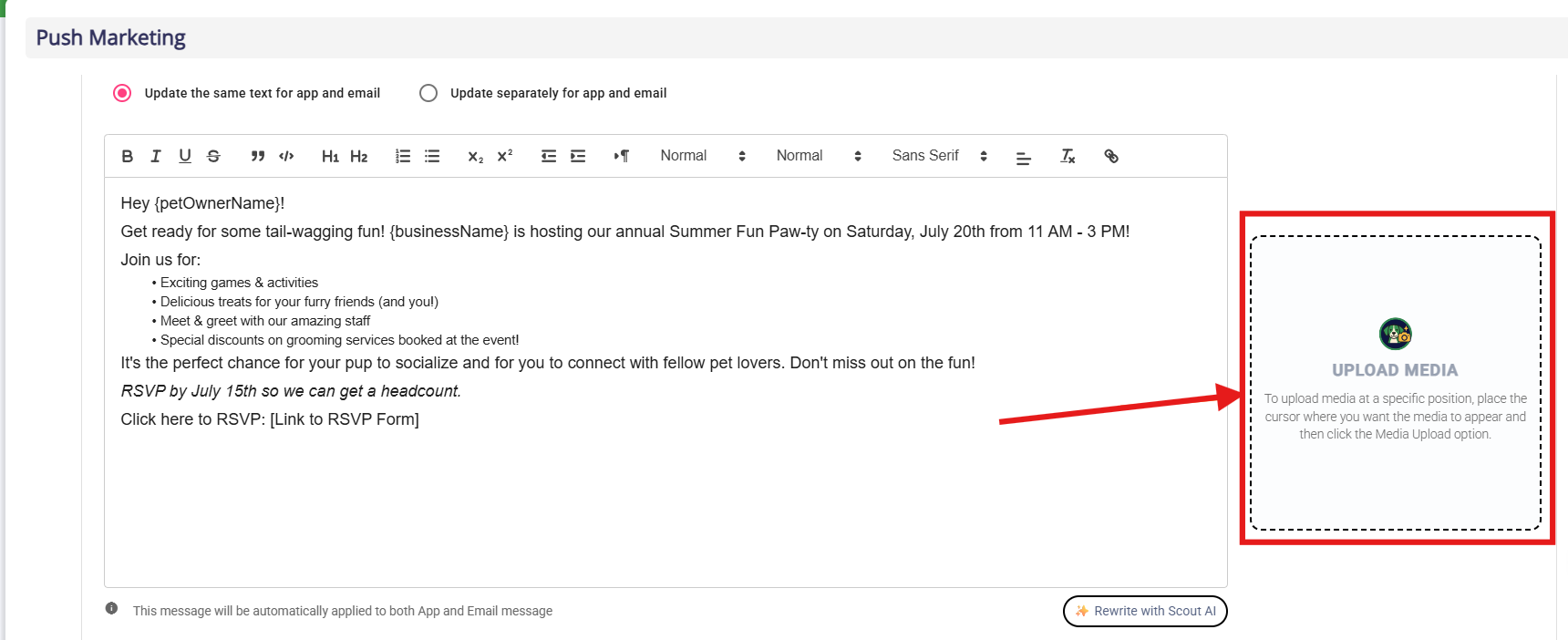
Task: Toggle bold formatting in the editor toolbar
Action: (128, 156)
